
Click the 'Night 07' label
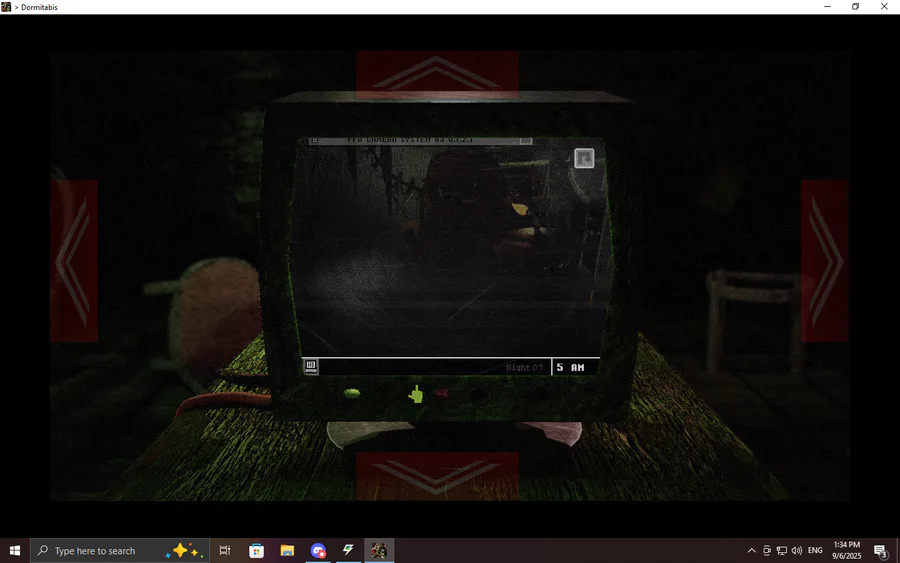tap(524, 367)
